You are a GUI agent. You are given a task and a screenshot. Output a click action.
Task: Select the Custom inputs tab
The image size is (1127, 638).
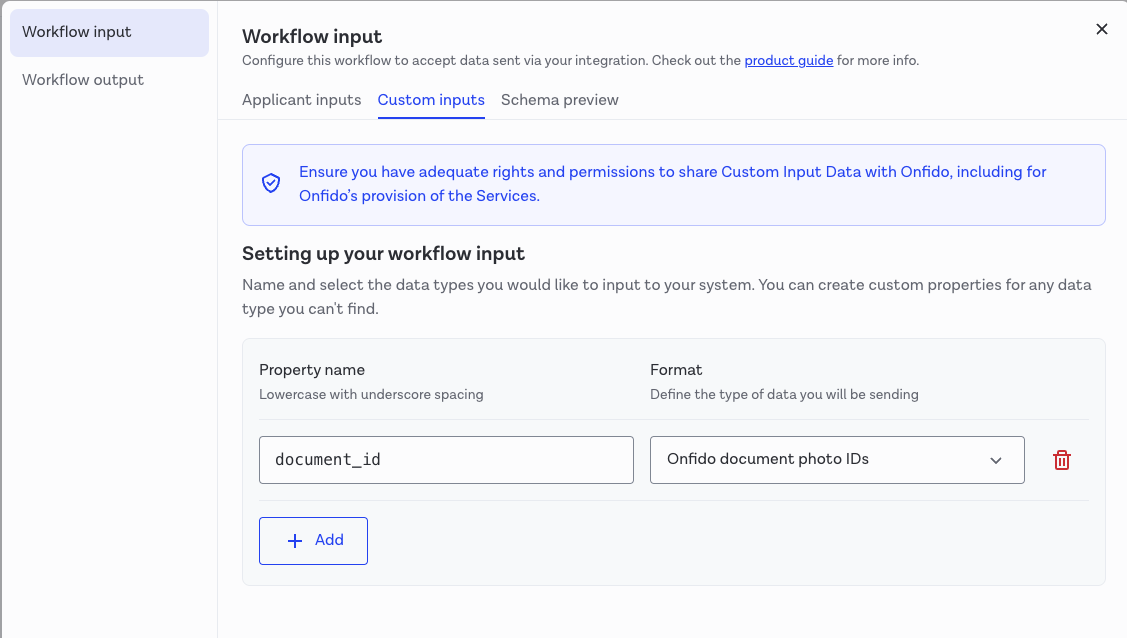[431, 100]
